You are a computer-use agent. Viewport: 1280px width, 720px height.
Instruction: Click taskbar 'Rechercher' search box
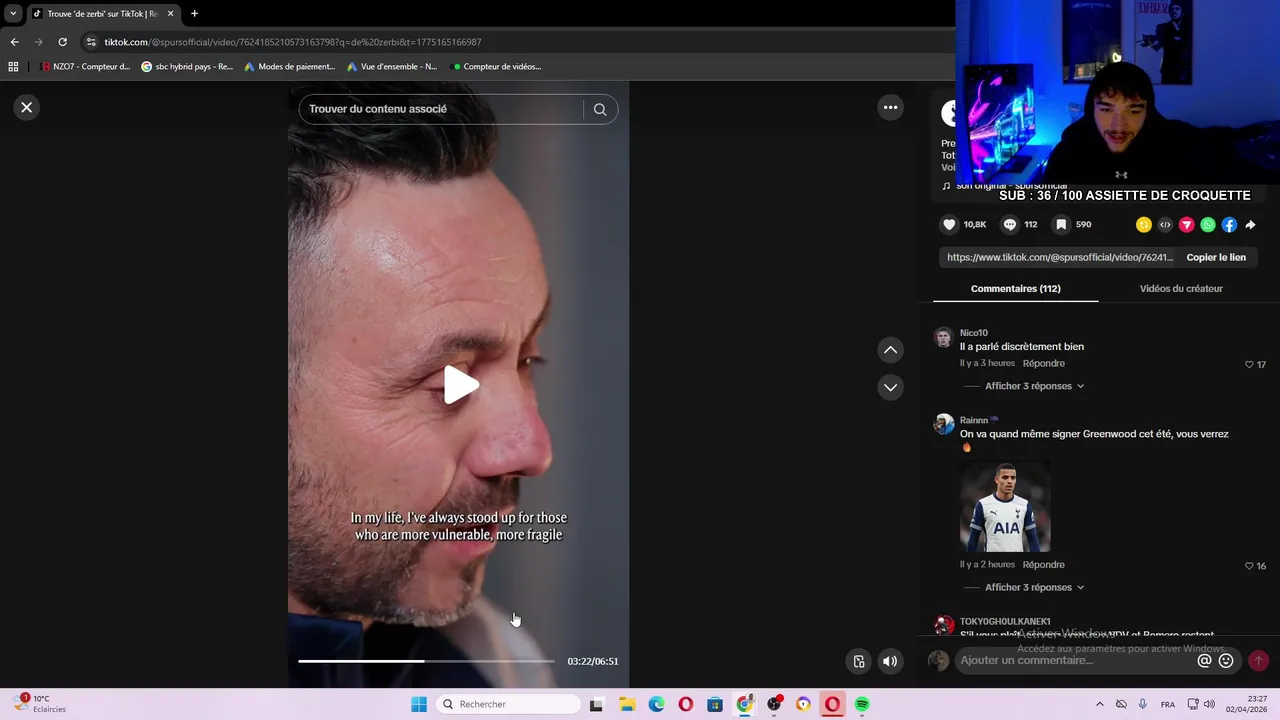click(508, 704)
